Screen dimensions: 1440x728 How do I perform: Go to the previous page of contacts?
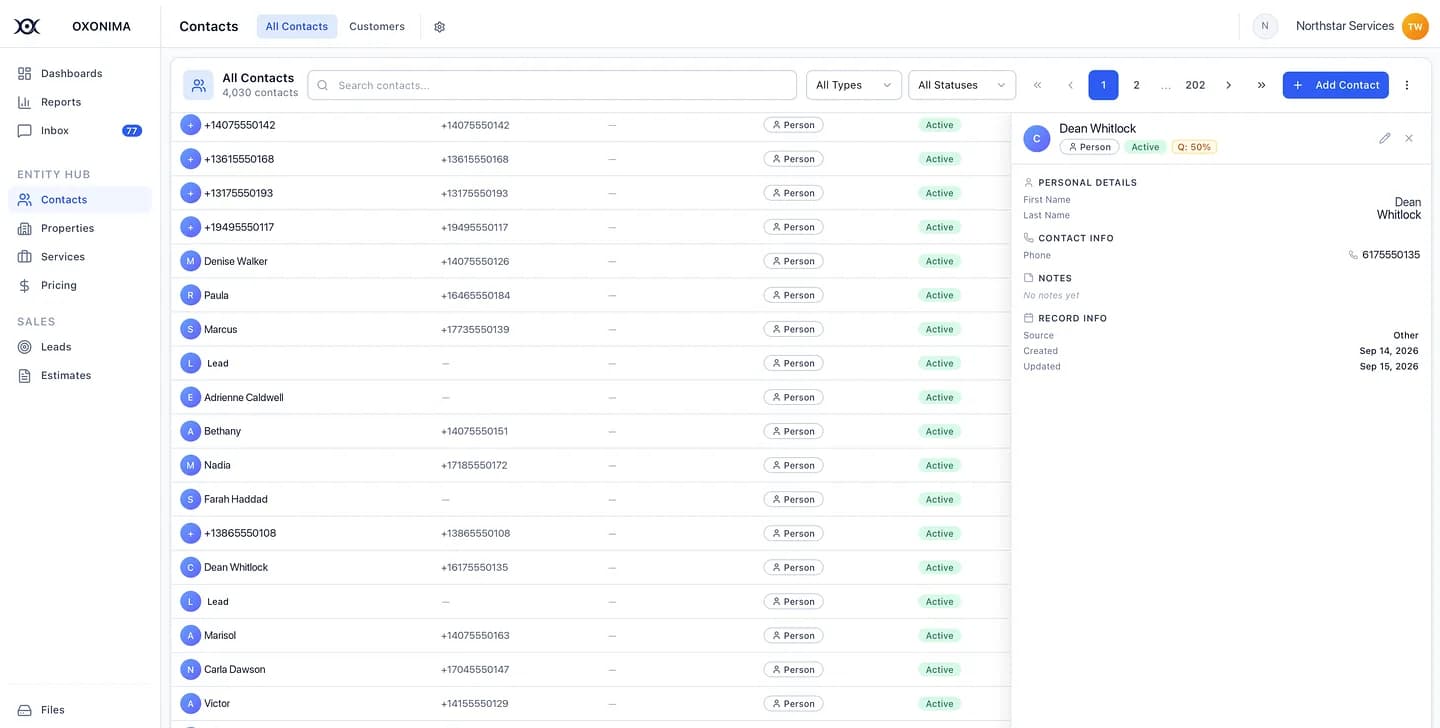click(x=1070, y=85)
